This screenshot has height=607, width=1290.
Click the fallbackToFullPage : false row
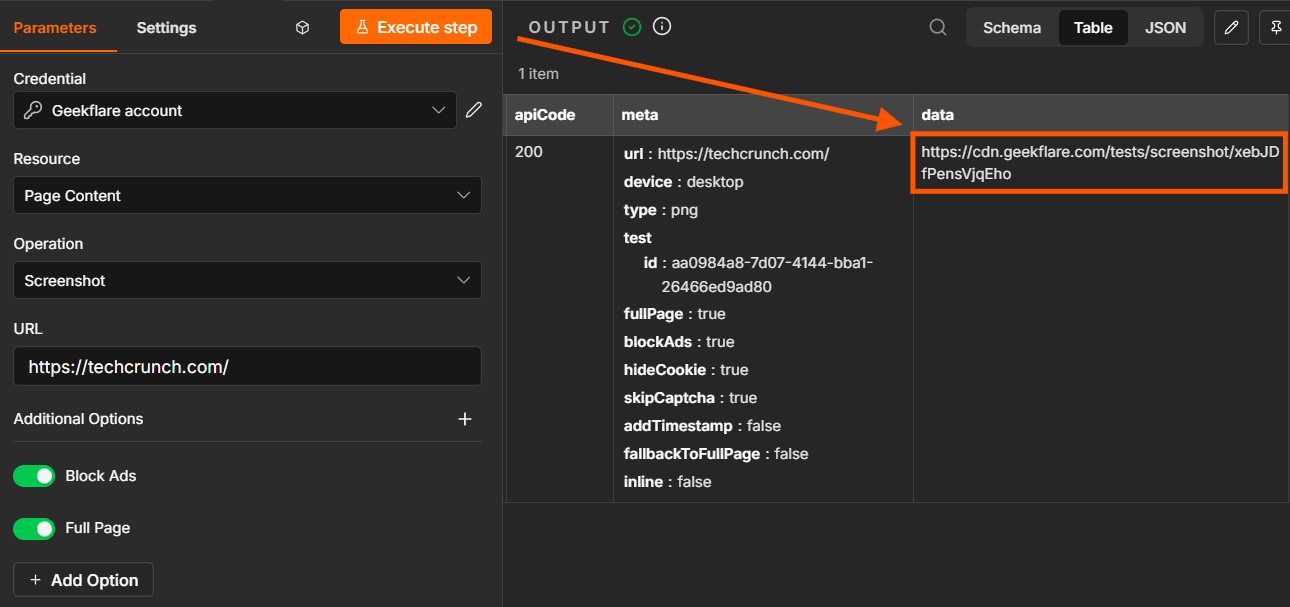(716, 454)
